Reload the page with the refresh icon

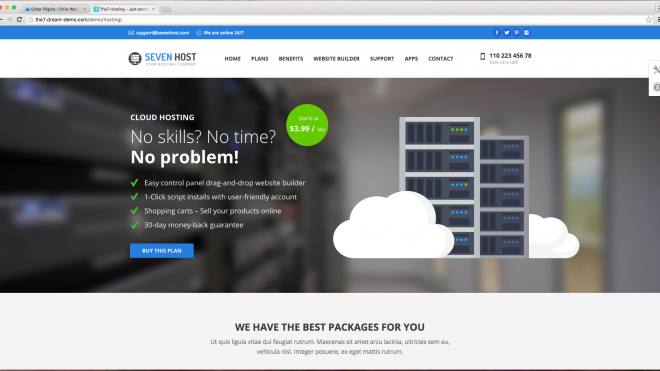point(19,19)
